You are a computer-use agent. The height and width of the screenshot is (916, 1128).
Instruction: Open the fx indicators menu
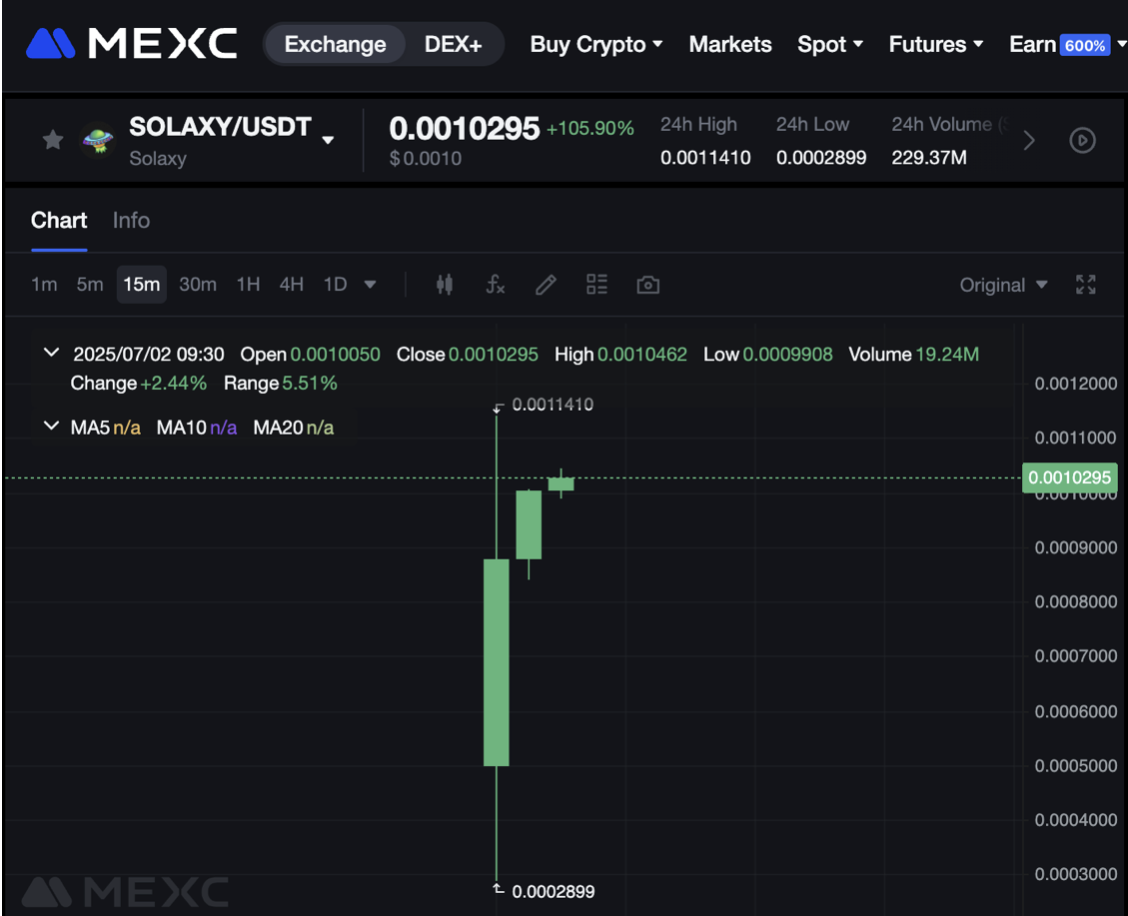[x=495, y=285]
